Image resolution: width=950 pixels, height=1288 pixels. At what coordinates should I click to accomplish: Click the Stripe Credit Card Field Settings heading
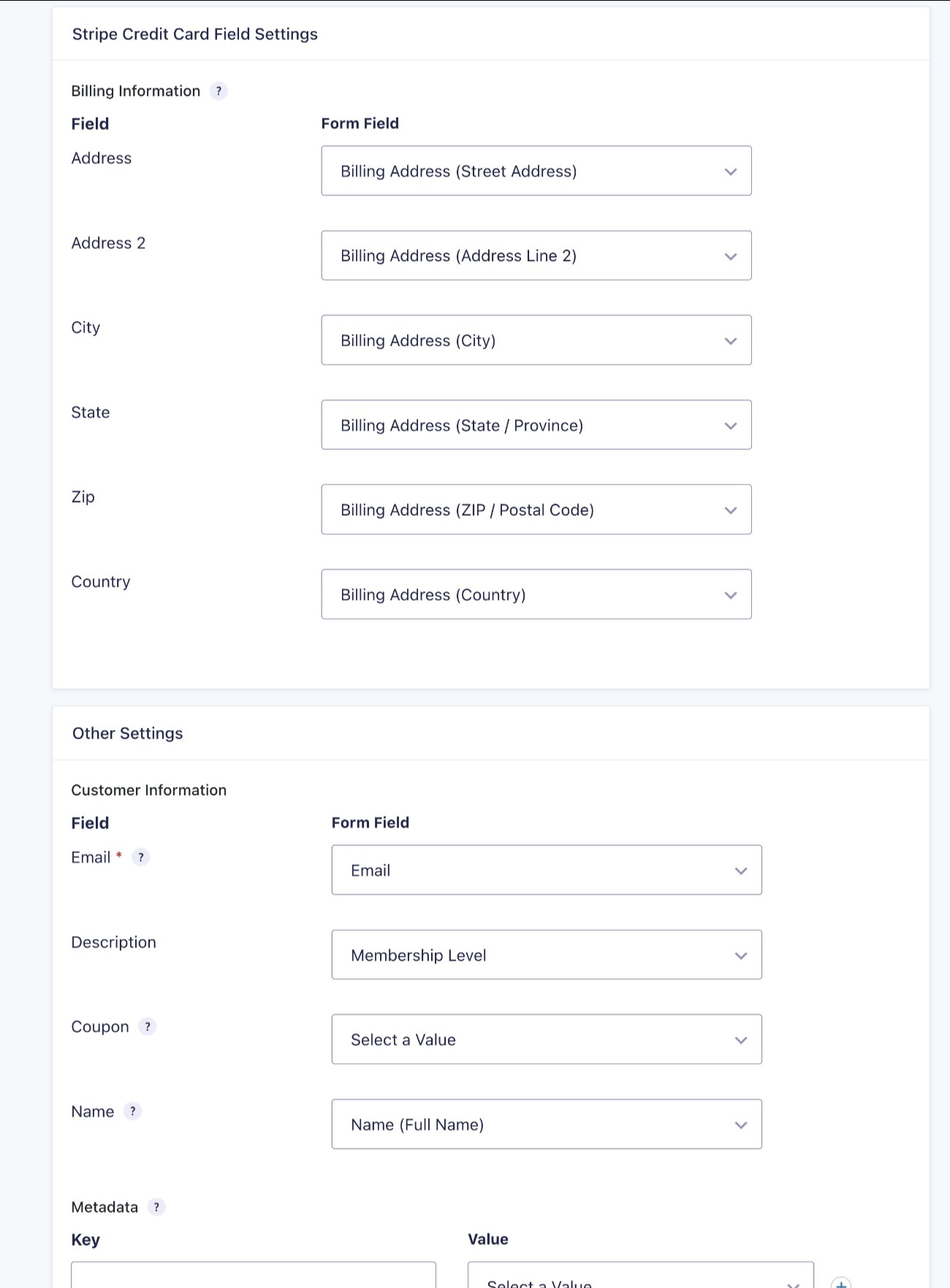(195, 34)
